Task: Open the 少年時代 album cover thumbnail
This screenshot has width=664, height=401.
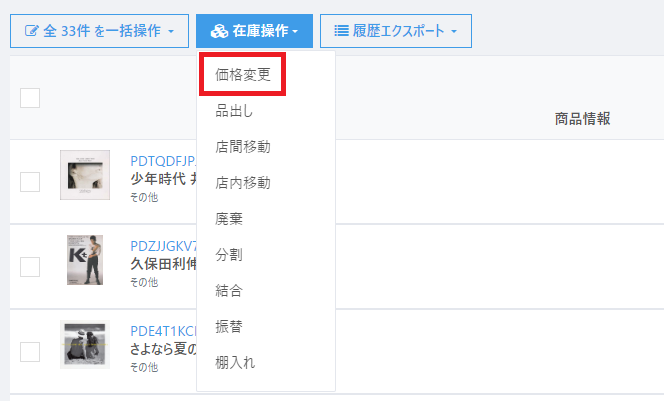Action: pos(84,175)
